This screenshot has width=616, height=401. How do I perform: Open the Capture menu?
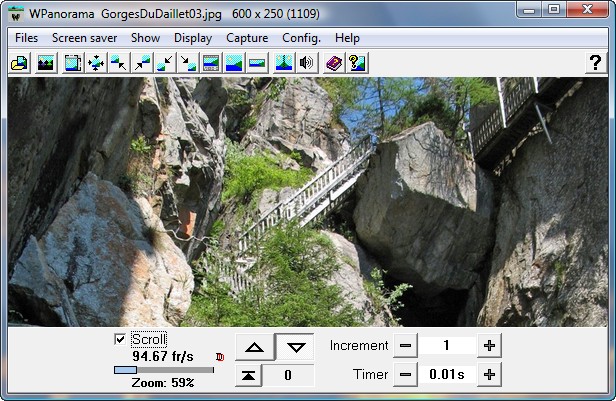pyautogui.click(x=247, y=38)
